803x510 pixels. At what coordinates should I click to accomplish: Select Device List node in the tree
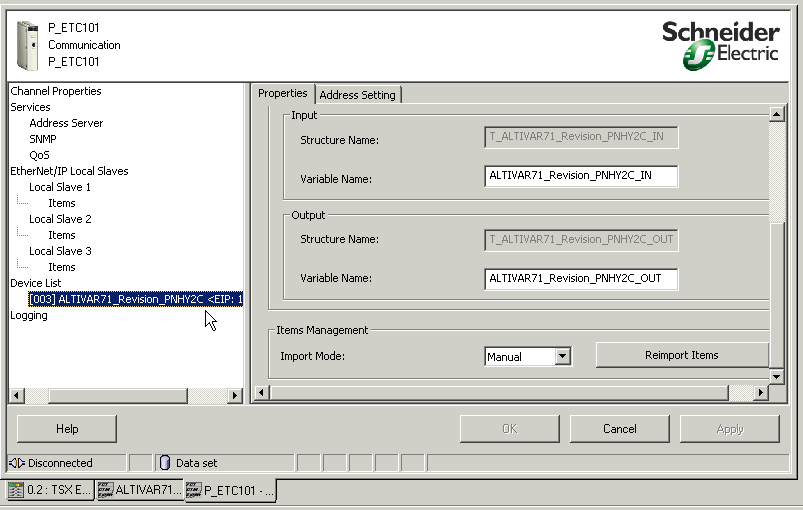click(36, 283)
